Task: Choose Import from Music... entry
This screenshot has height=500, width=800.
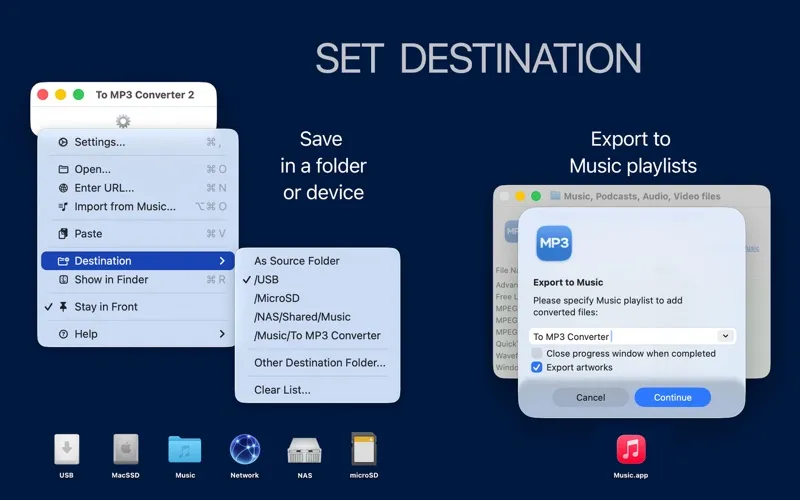Action: 138,207
